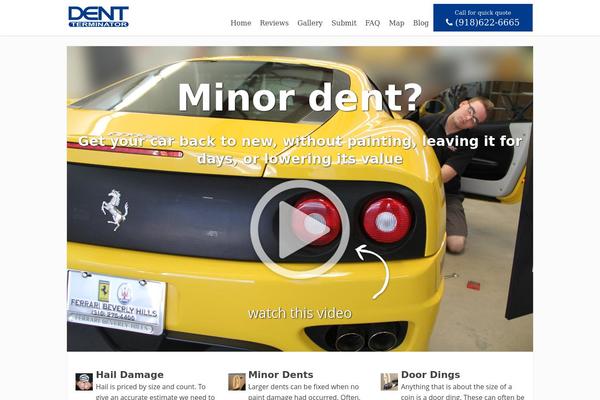600x400 pixels.
Task: Click the 'Anything that is about the size' text
Action: tap(462, 392)
